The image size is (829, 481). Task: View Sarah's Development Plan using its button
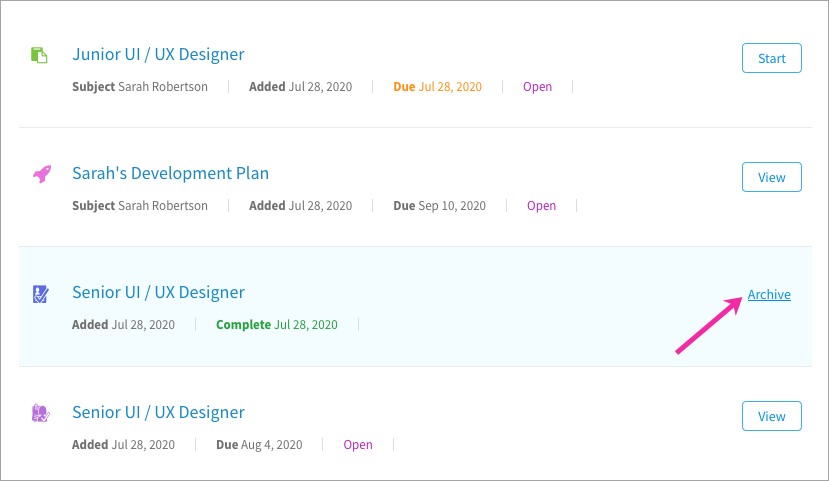click(771, 177)
